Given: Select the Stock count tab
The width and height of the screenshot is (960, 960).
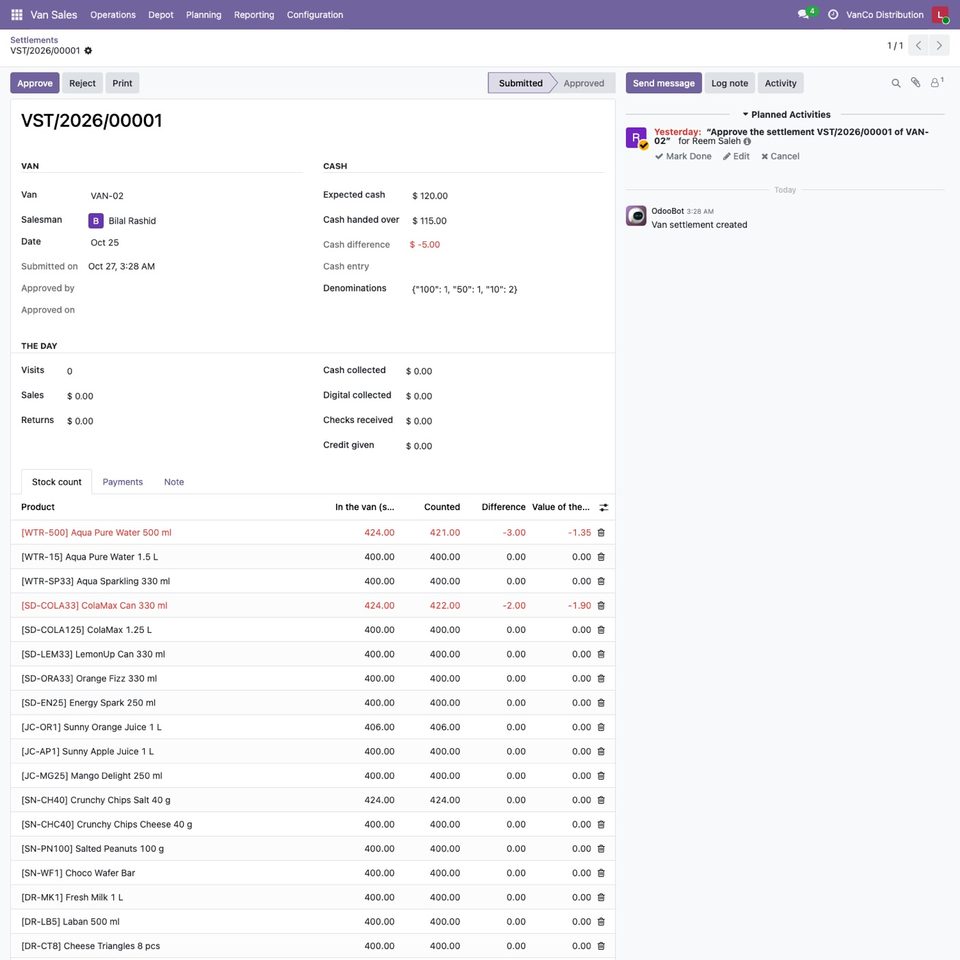Looking at the screenshot, I should [x=56, y=482].
